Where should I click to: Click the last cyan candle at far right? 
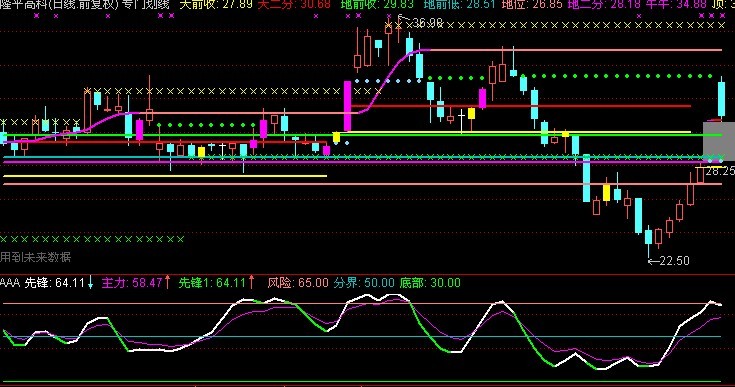(x=722, y=99)
